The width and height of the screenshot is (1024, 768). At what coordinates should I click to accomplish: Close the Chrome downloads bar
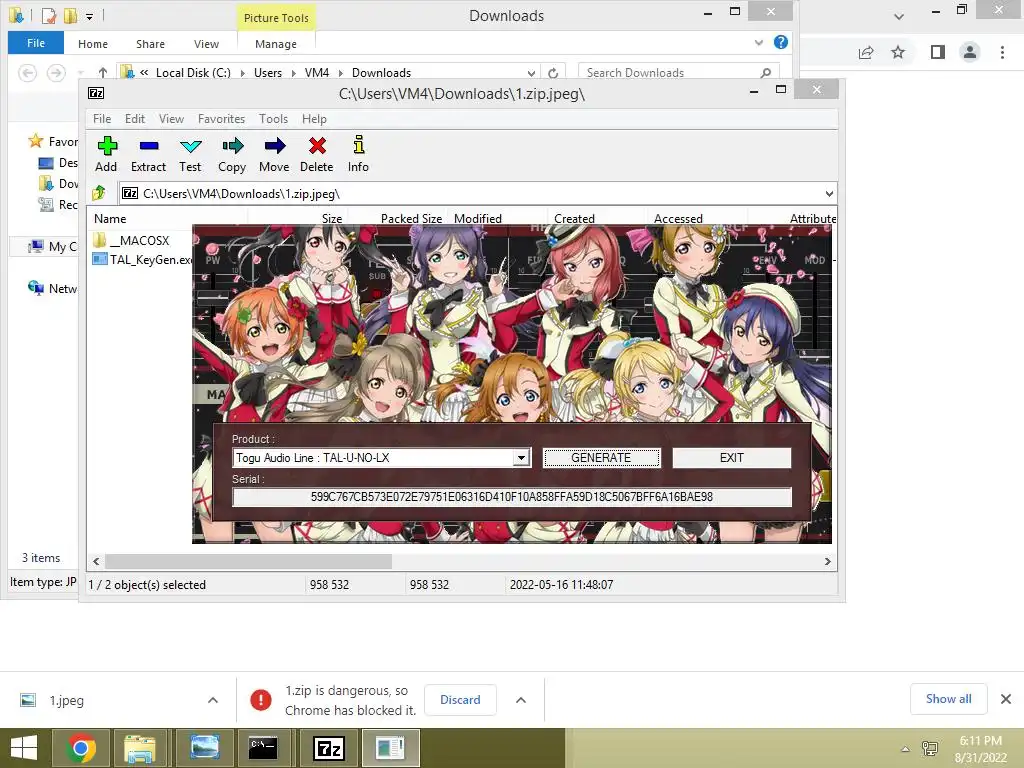[x=1006, y=699]
